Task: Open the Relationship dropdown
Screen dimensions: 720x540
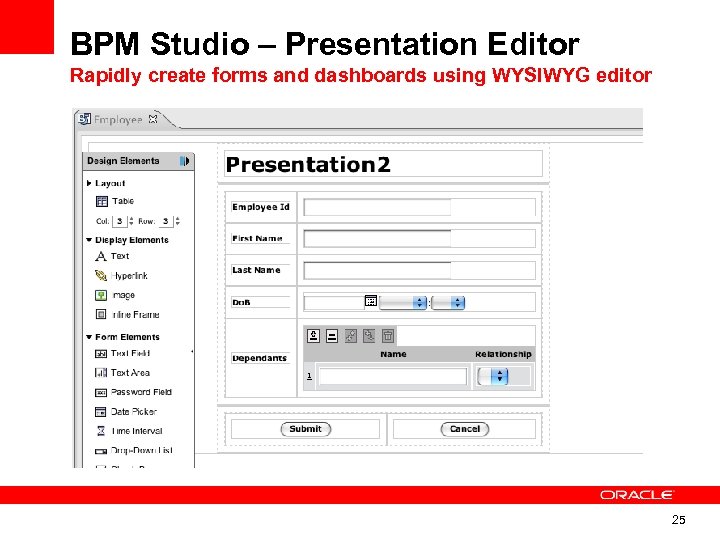Action: coord(493,377)
